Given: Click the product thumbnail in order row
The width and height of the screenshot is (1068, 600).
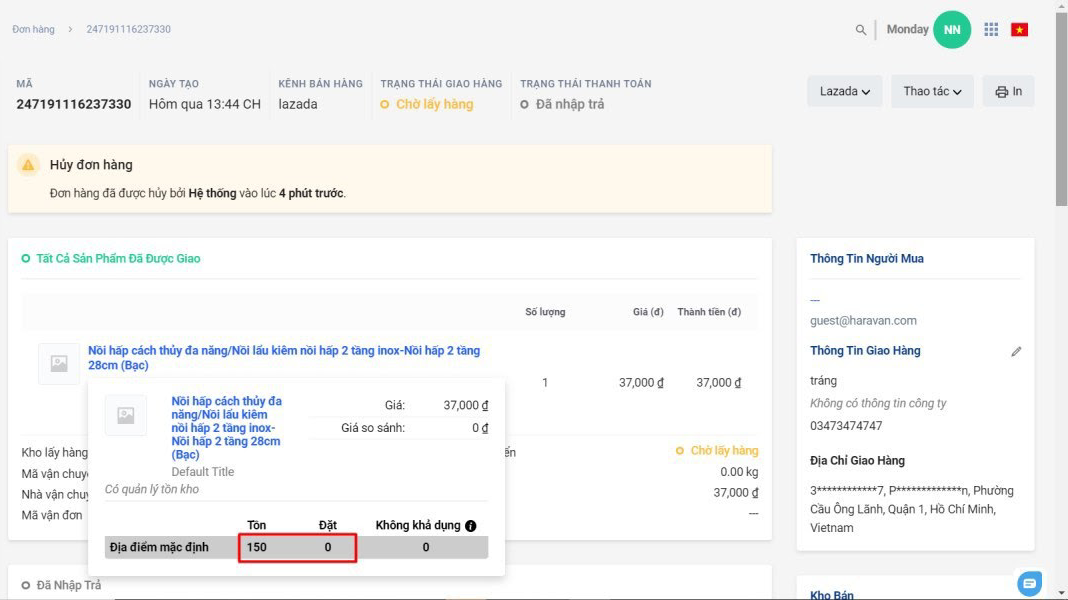Looking at the screenshot, I should [x=59, y=364].
